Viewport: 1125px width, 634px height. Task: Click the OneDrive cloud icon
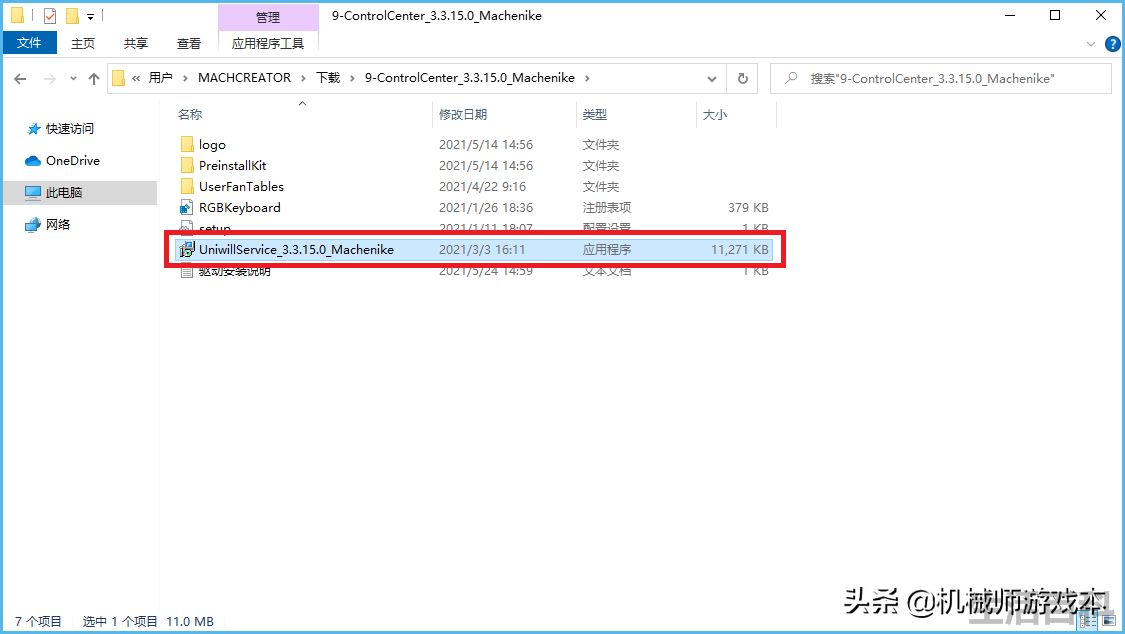[33, 161]
